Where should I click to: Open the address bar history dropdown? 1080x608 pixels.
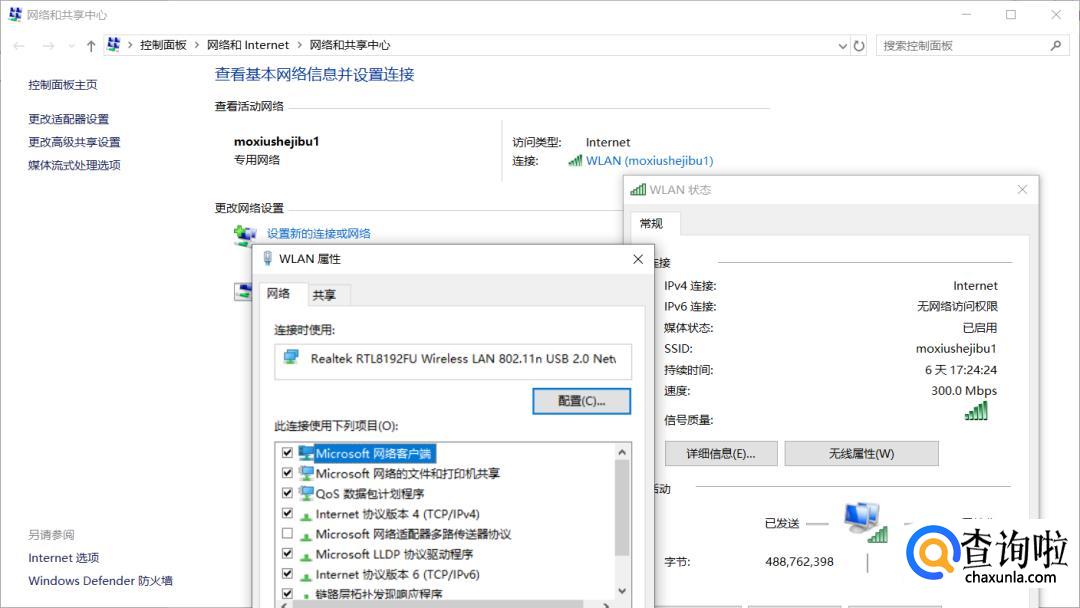pos(842,46)
